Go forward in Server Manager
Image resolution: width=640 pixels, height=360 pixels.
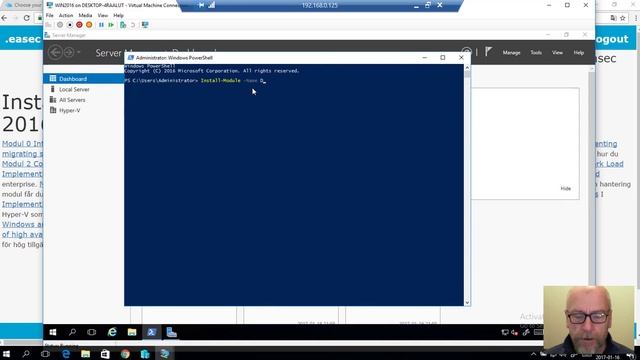[x=69, y=52]
